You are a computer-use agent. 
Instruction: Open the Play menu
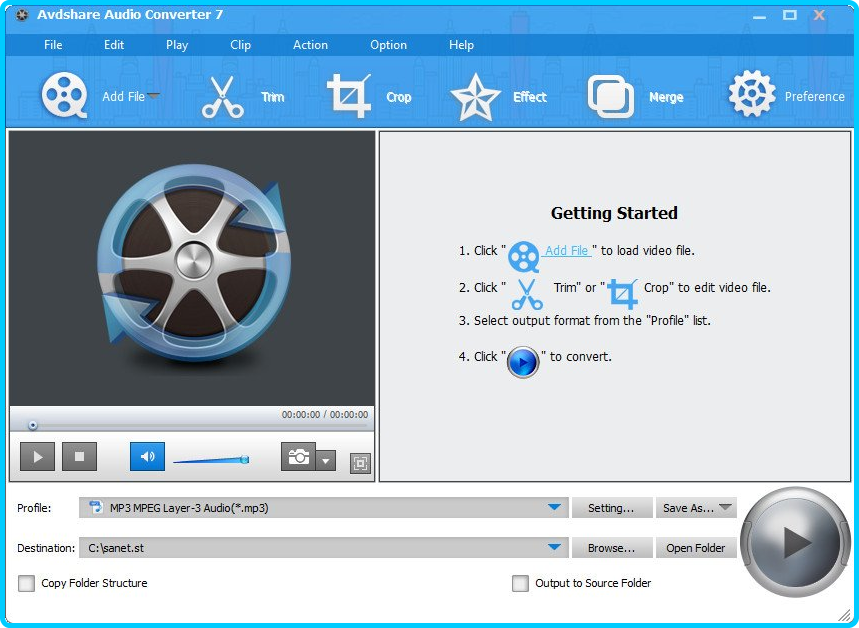point(177,45)
